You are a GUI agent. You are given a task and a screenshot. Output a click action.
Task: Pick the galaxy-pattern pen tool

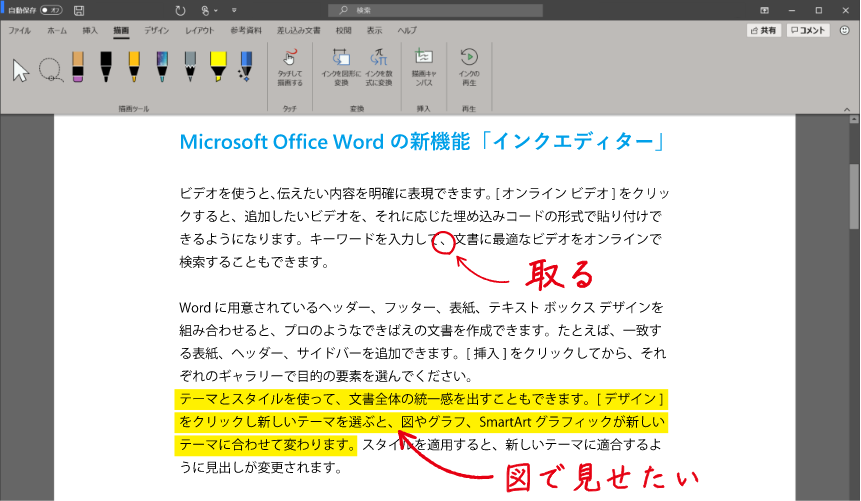(162, 66)
